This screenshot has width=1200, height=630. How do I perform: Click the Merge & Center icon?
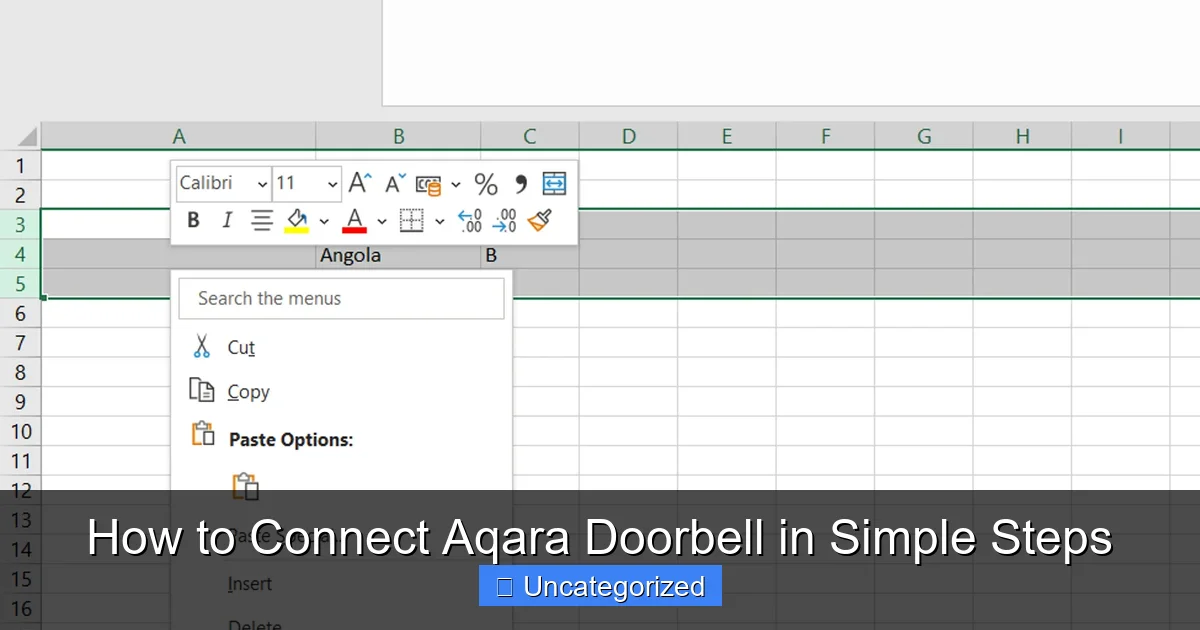click(x=554, y=183)
